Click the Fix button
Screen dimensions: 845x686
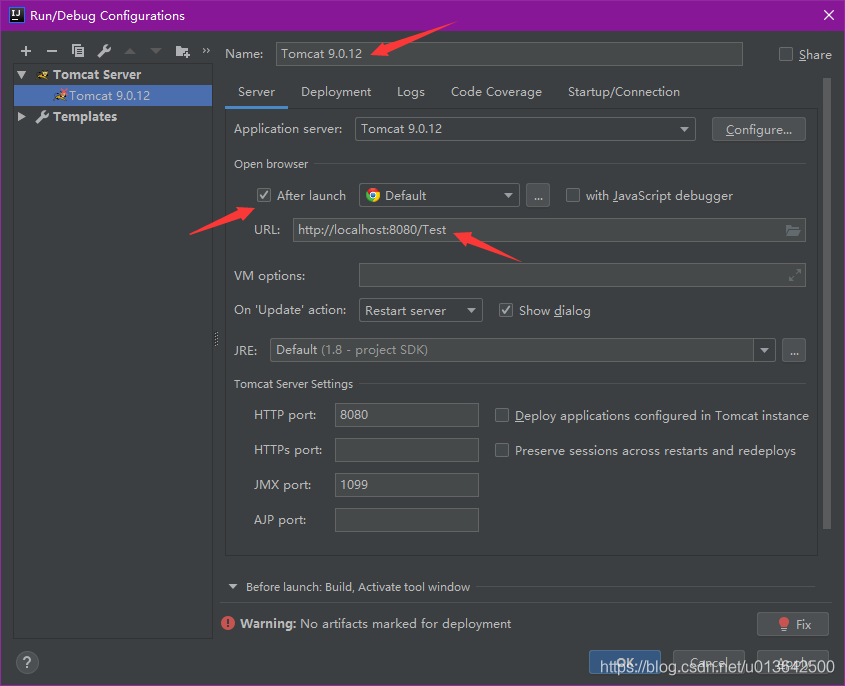(793, 624)
